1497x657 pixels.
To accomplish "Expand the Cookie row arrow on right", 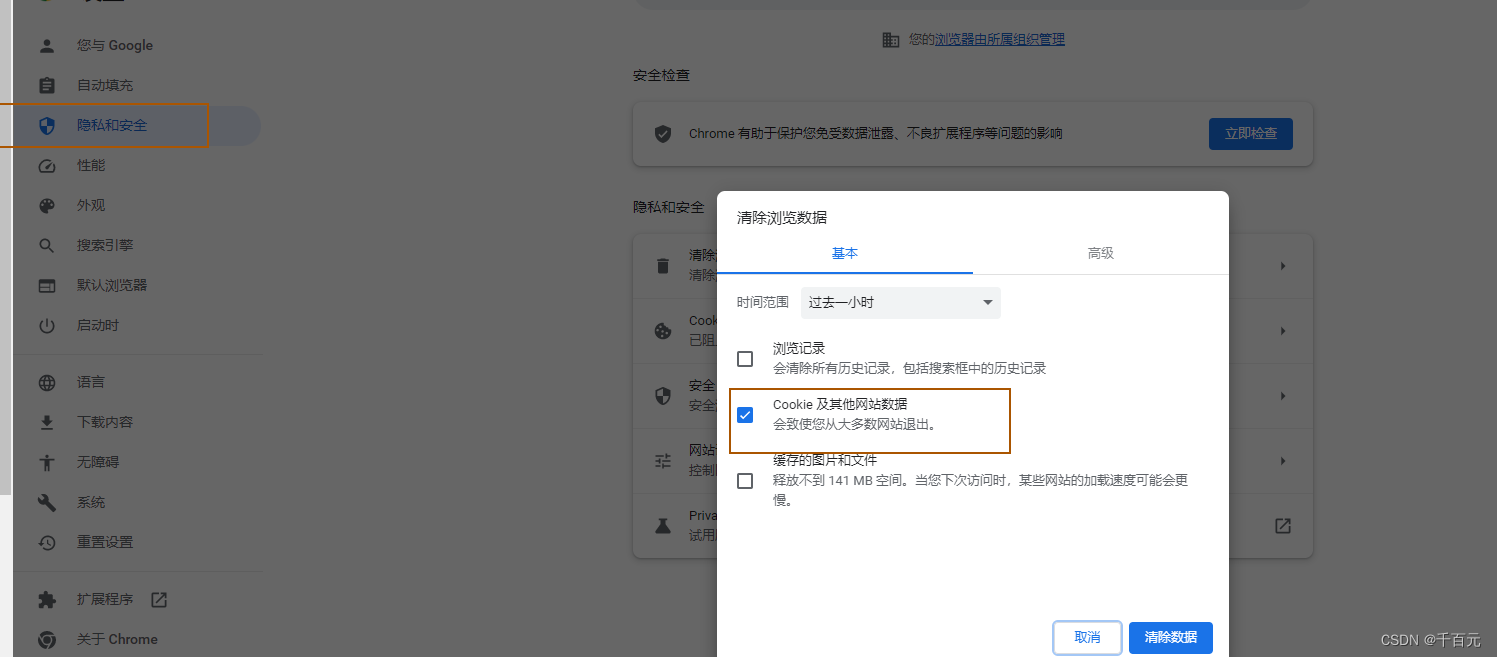I will (x=1282, y=331).
